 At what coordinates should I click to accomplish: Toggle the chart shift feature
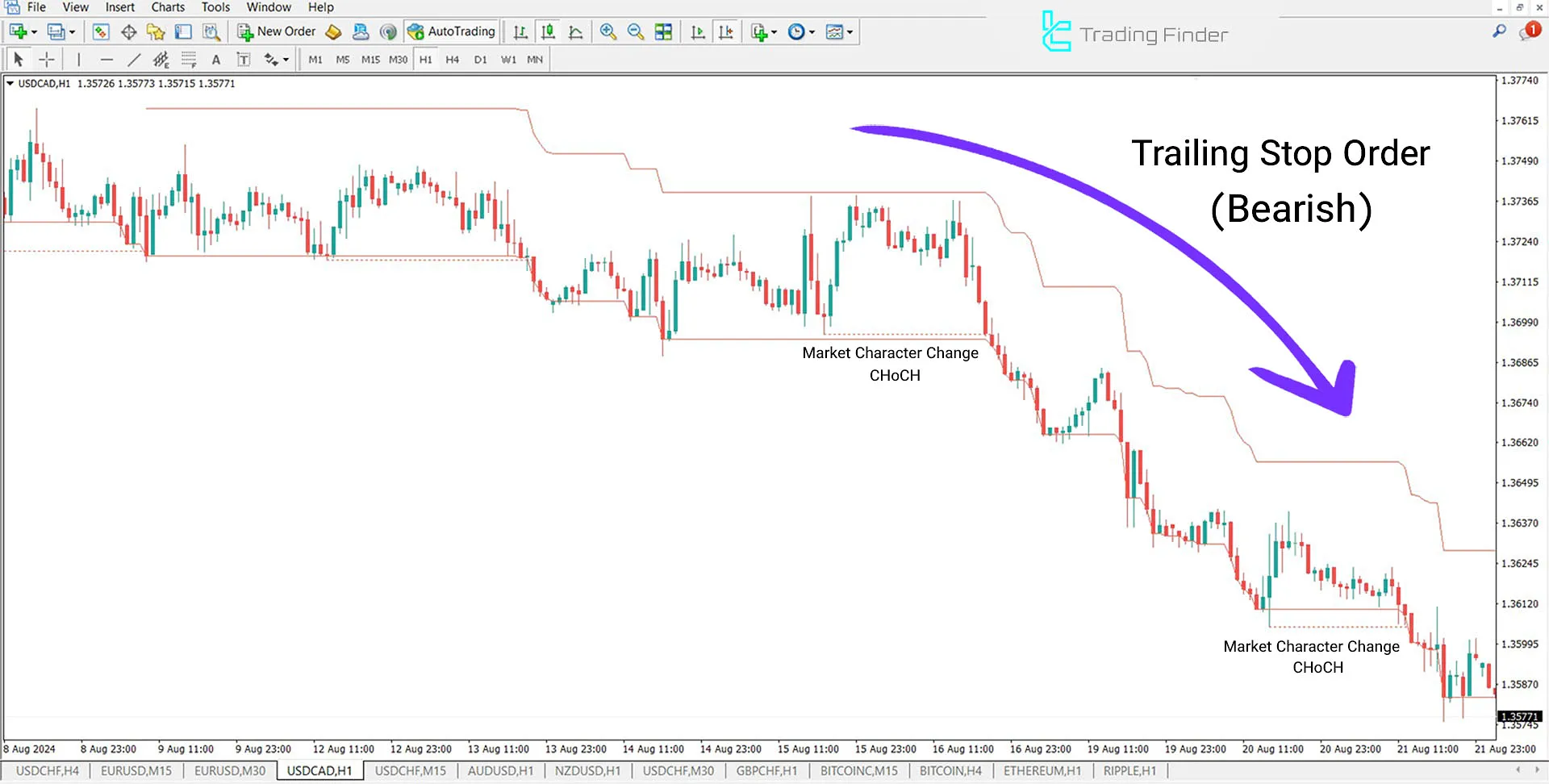coord(727,31)
